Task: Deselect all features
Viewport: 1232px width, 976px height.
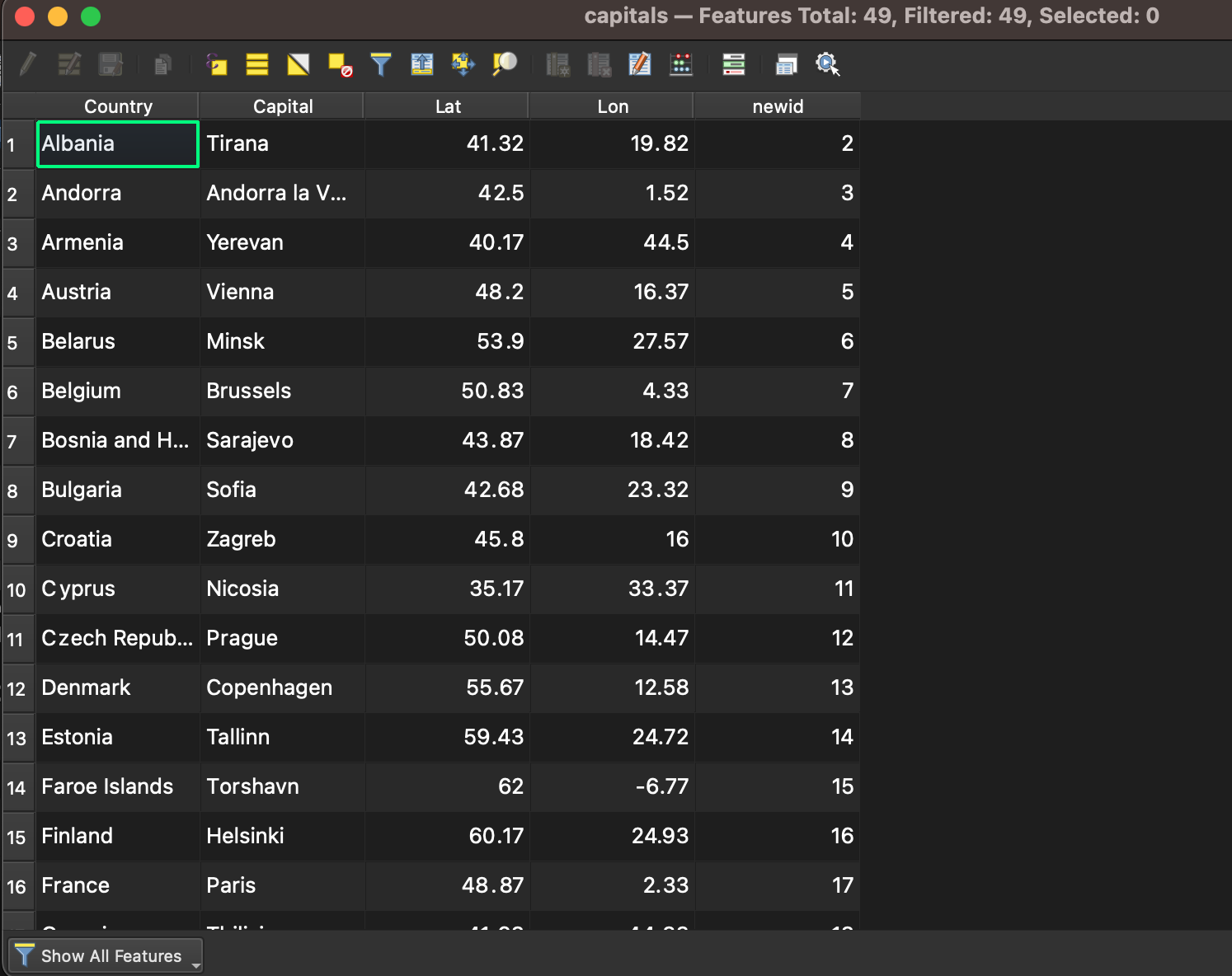Action: tap(340, 64)
